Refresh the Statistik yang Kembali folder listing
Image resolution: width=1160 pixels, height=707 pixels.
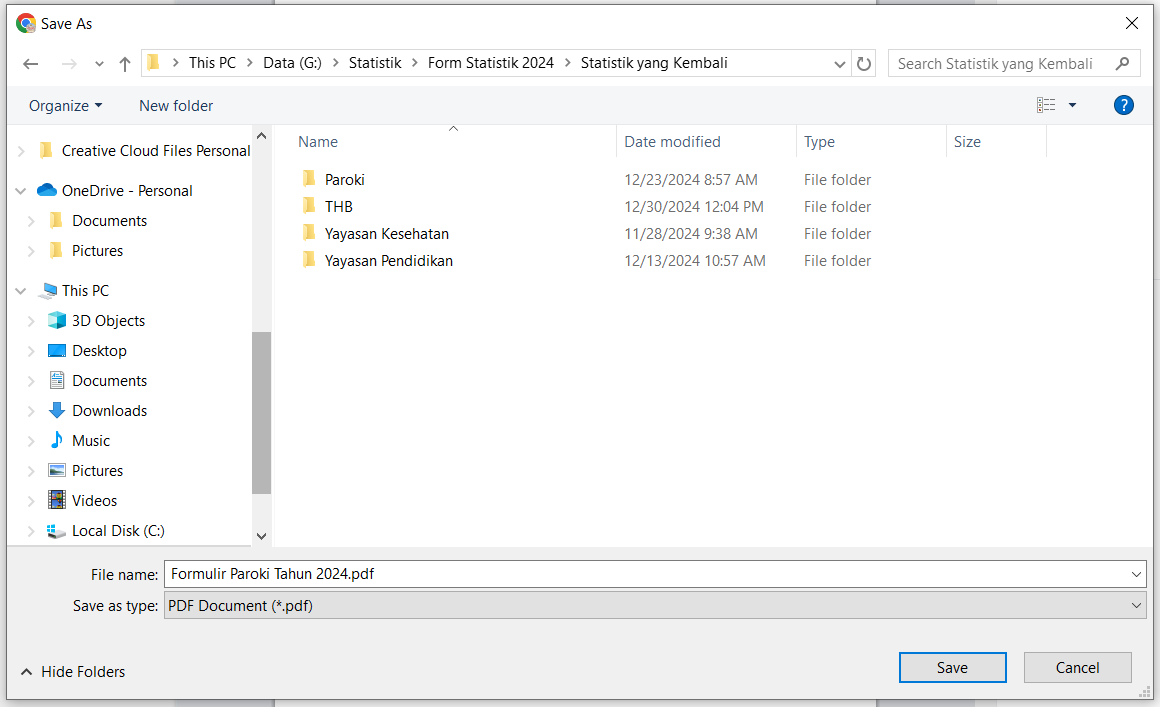point(863,64)
